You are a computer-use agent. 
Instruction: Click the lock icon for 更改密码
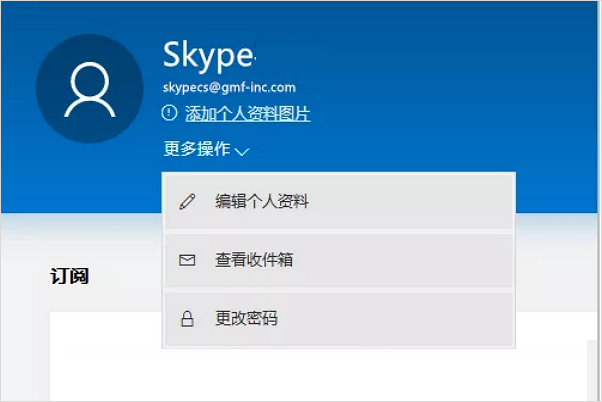[x=187, y=319]
